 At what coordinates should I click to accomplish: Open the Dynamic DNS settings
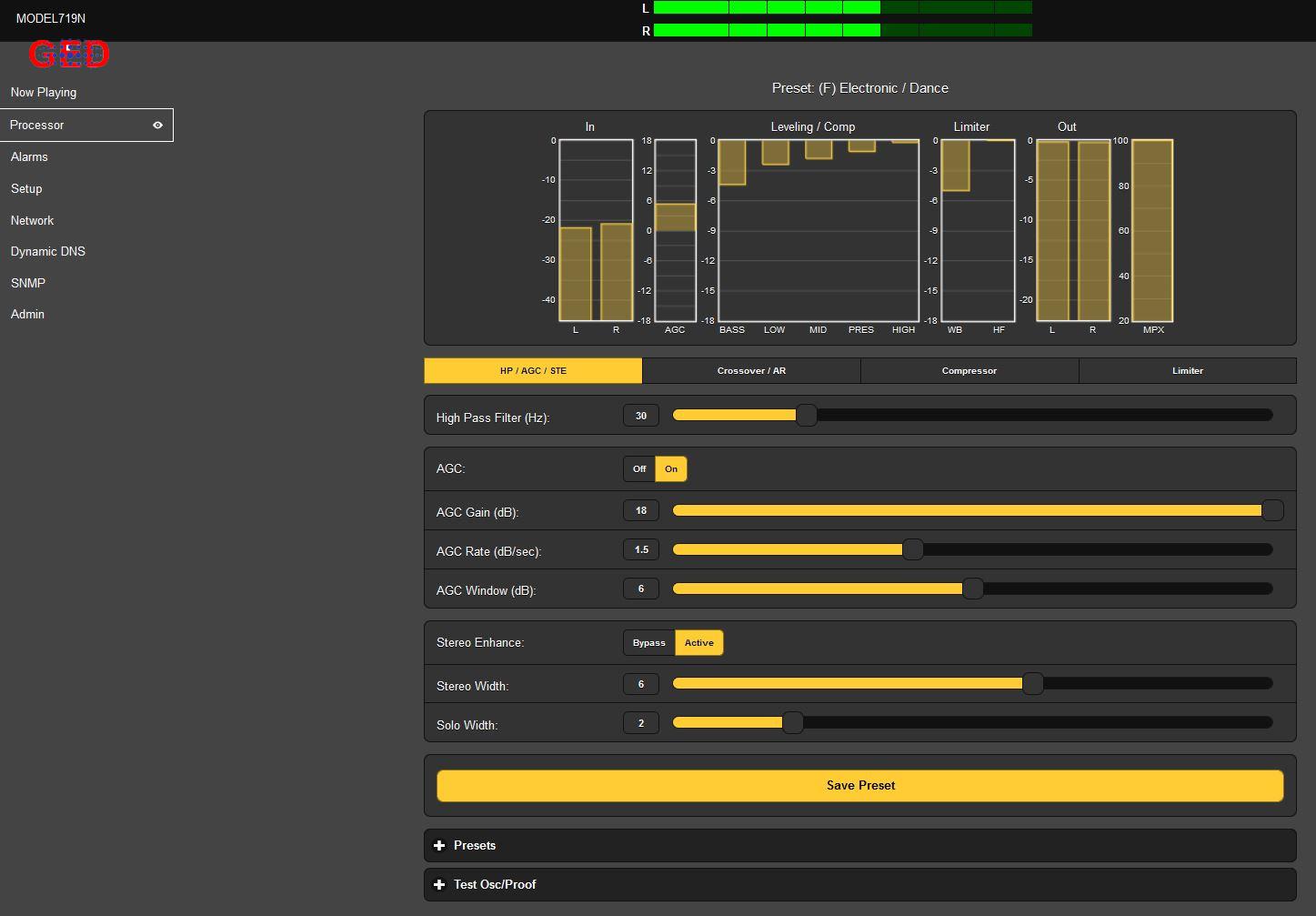click(x=48, y=252)
